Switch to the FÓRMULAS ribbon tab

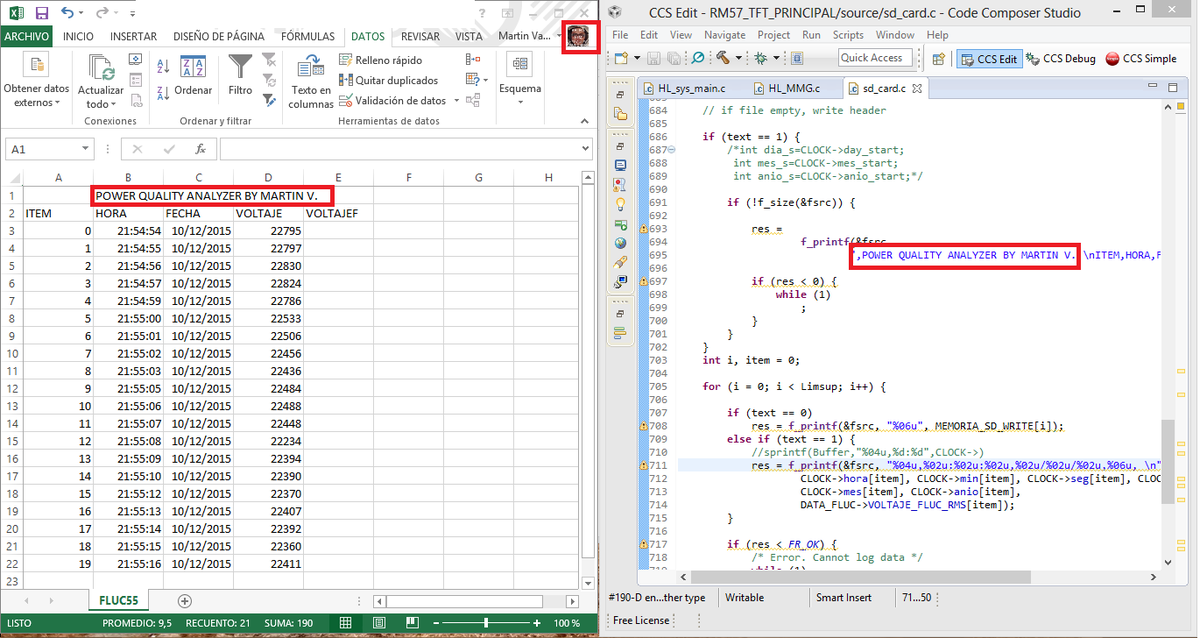tap(308, 36)
